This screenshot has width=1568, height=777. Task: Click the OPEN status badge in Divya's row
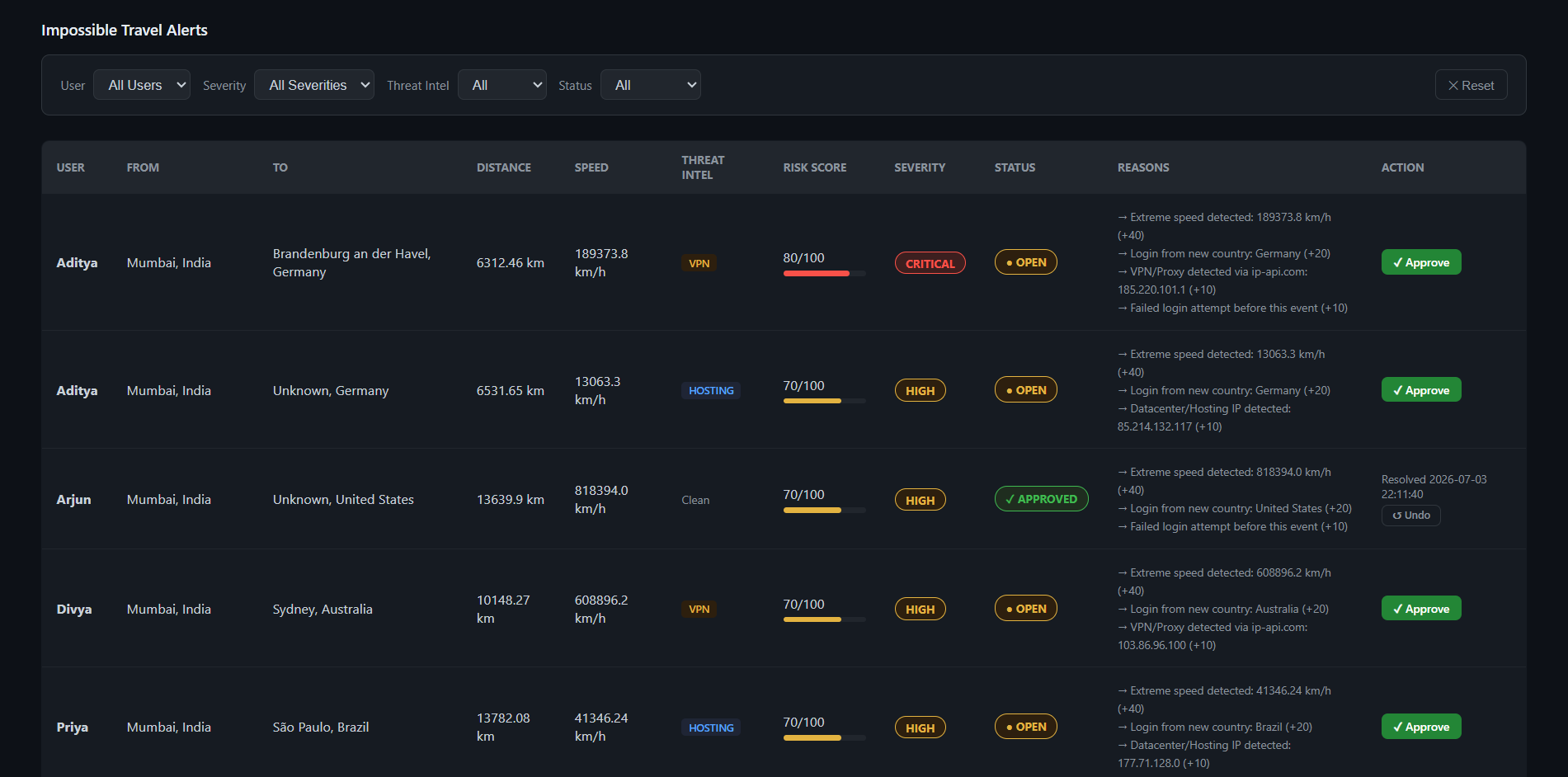pyautogui.click(x=1026, y=609)
